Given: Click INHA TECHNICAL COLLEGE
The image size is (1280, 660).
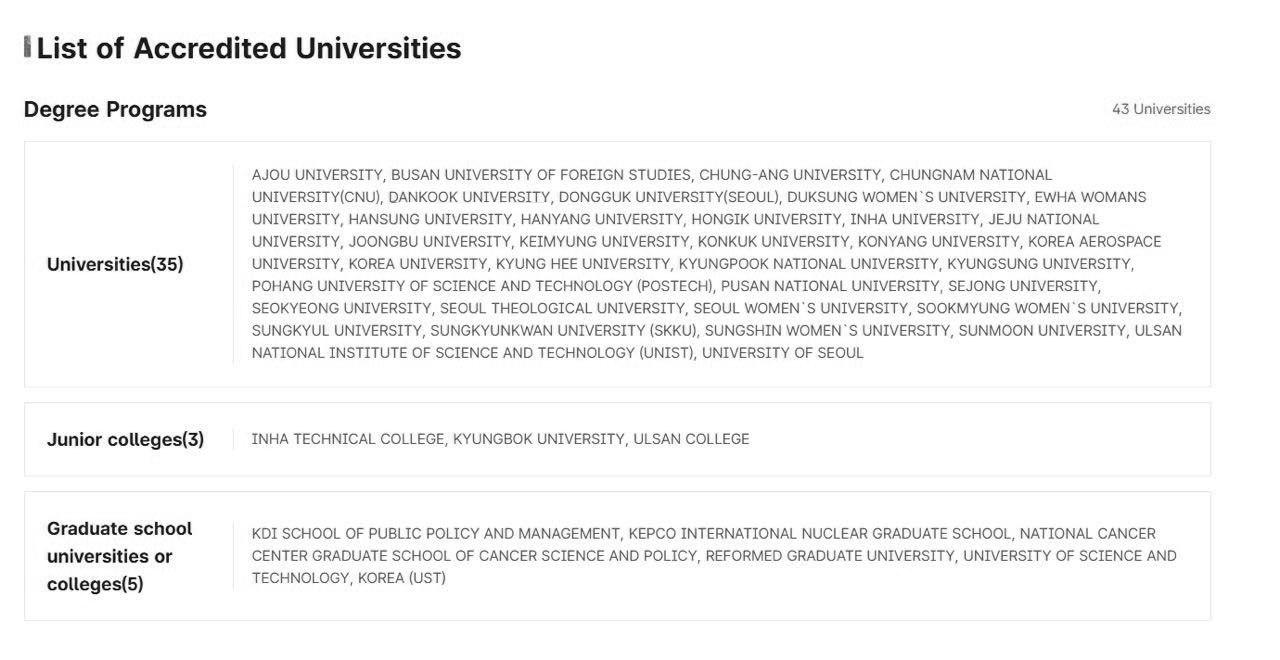Looking at the screenshot, I should point(347,439).
